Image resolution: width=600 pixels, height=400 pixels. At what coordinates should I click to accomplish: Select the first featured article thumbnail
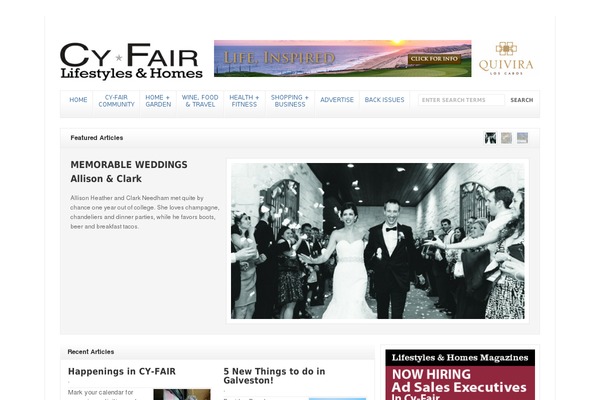490,138
